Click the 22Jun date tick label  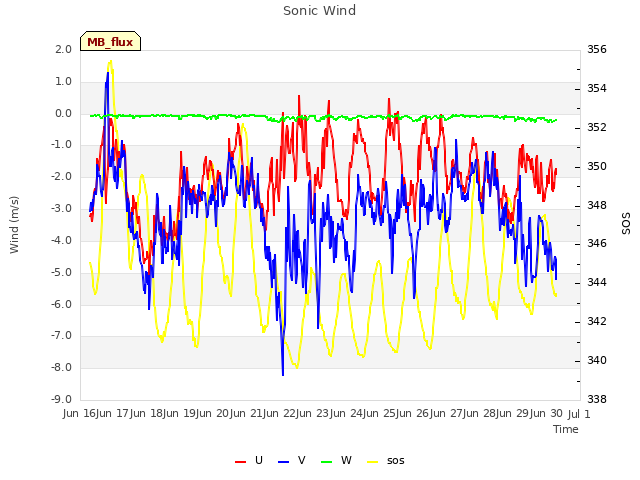click(x=298, y=413)
